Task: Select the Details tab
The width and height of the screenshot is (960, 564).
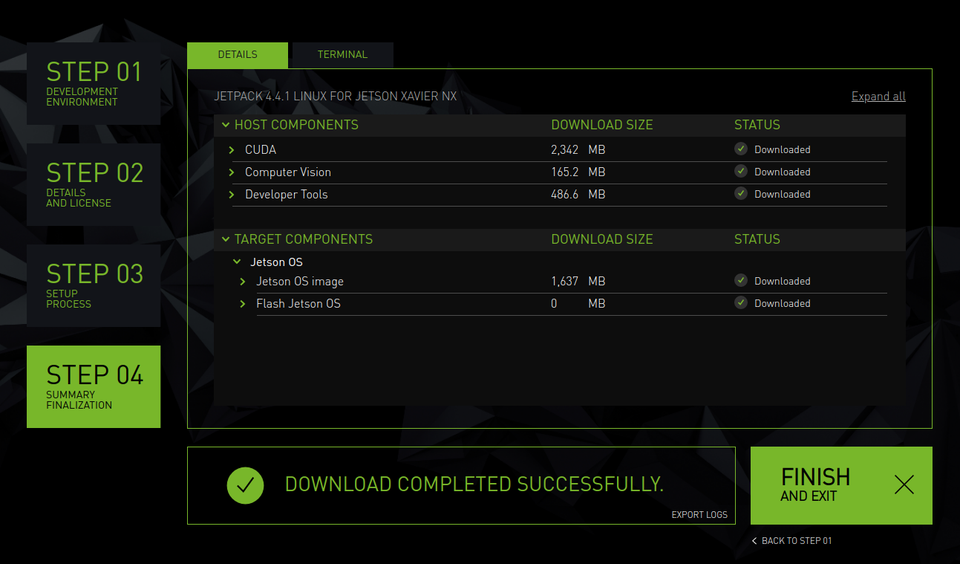Action: coord(238,55)
